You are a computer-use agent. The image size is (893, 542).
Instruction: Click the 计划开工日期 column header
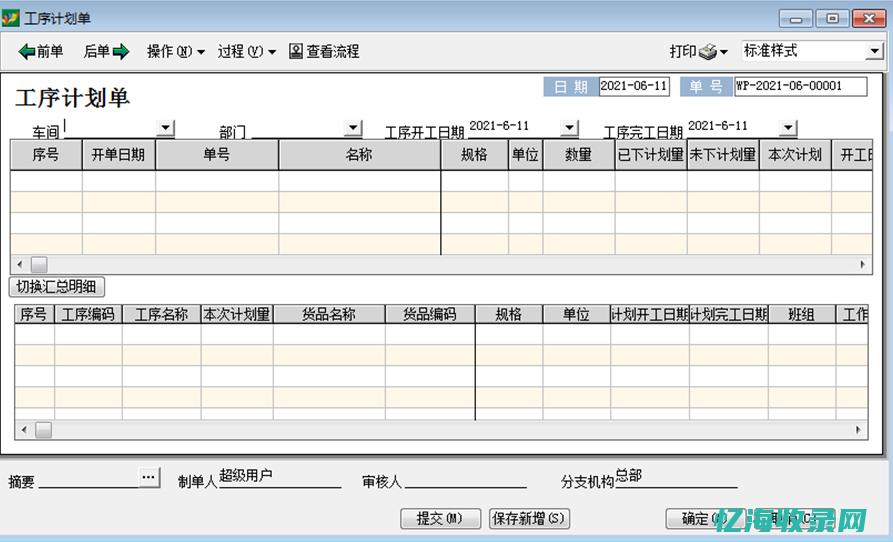[650, 314]
